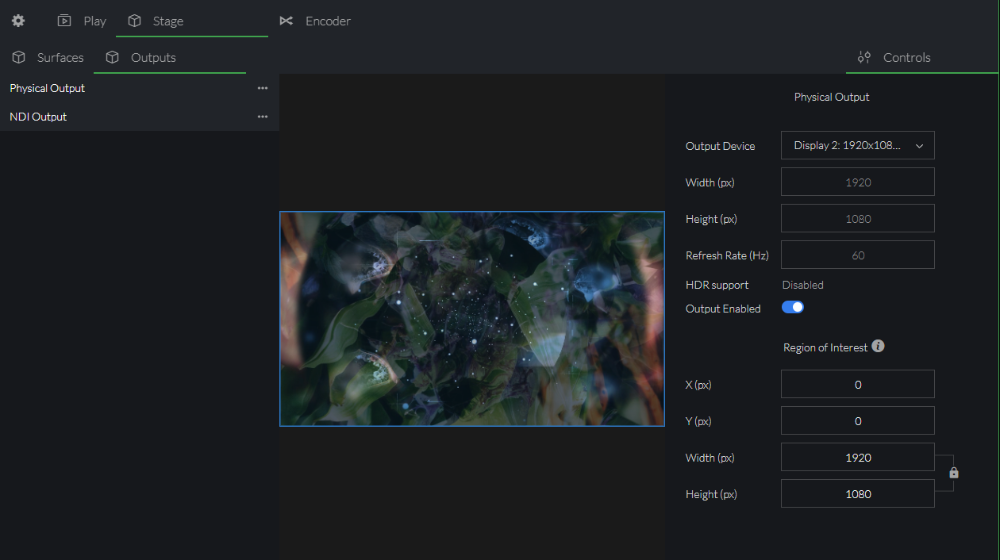Click the Encoder icon
Screen dimensions: 1000x560
[287, 21]
